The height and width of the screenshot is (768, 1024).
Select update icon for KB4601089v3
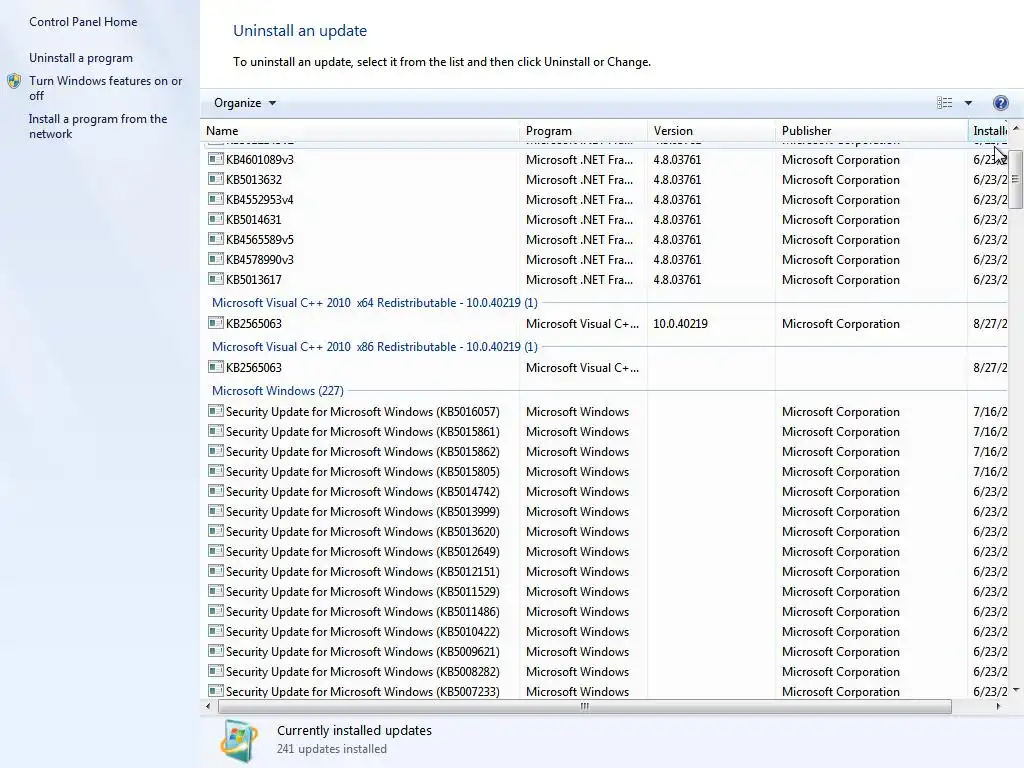click(216, 159)
